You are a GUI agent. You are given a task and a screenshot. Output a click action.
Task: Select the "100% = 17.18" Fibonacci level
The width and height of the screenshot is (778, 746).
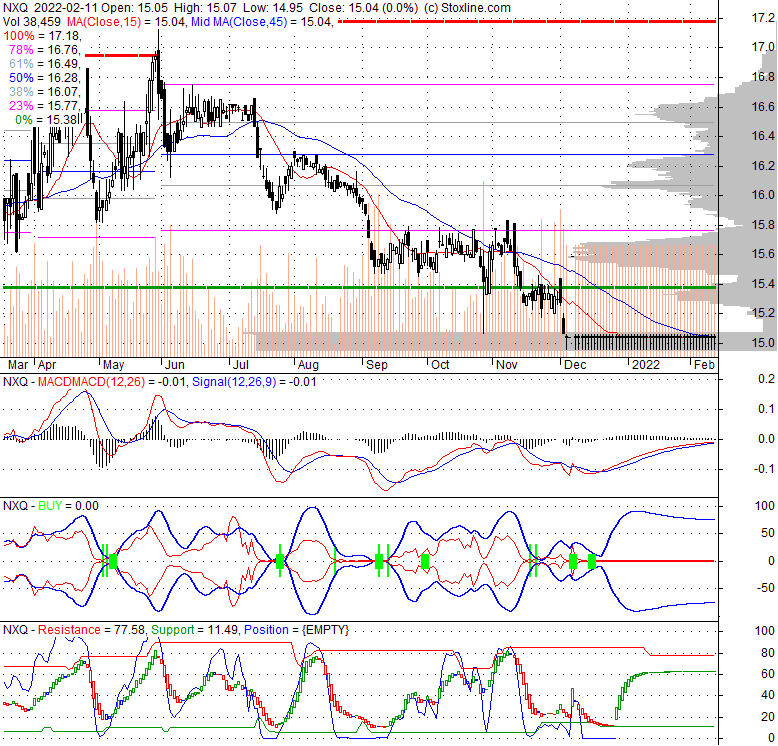pos(41,36)
